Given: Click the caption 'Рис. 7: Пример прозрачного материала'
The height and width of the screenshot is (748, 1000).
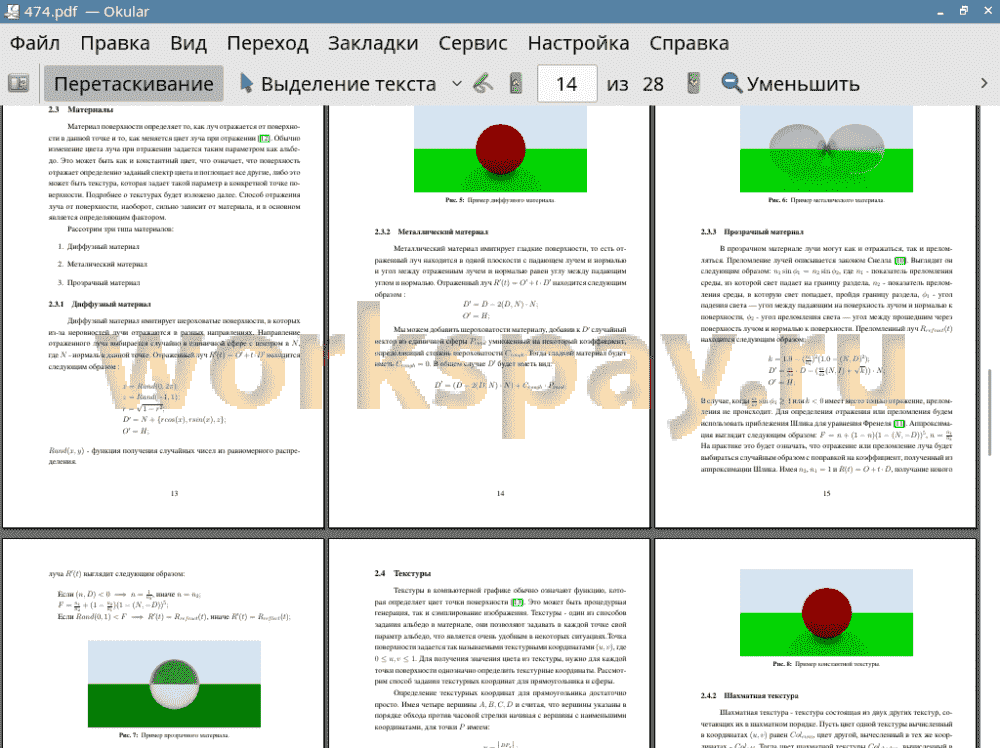Looking at the screenshot, I should tap(174, 735).
